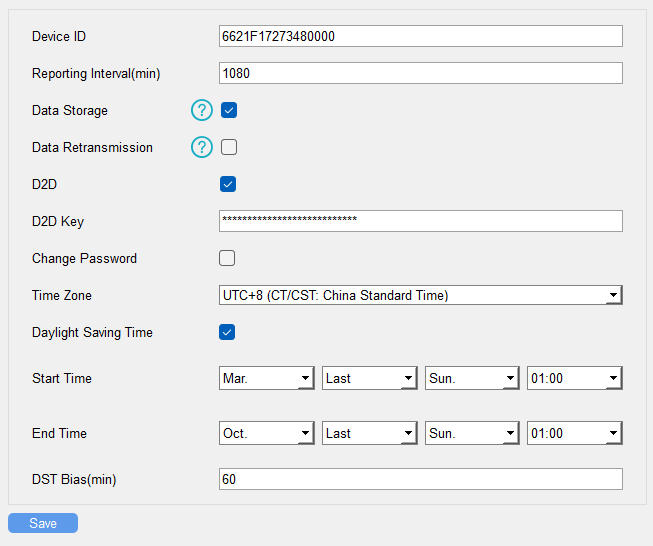
Task: Open Start Time month dropdown showing Mar.
Action: [x=266, y=379]
